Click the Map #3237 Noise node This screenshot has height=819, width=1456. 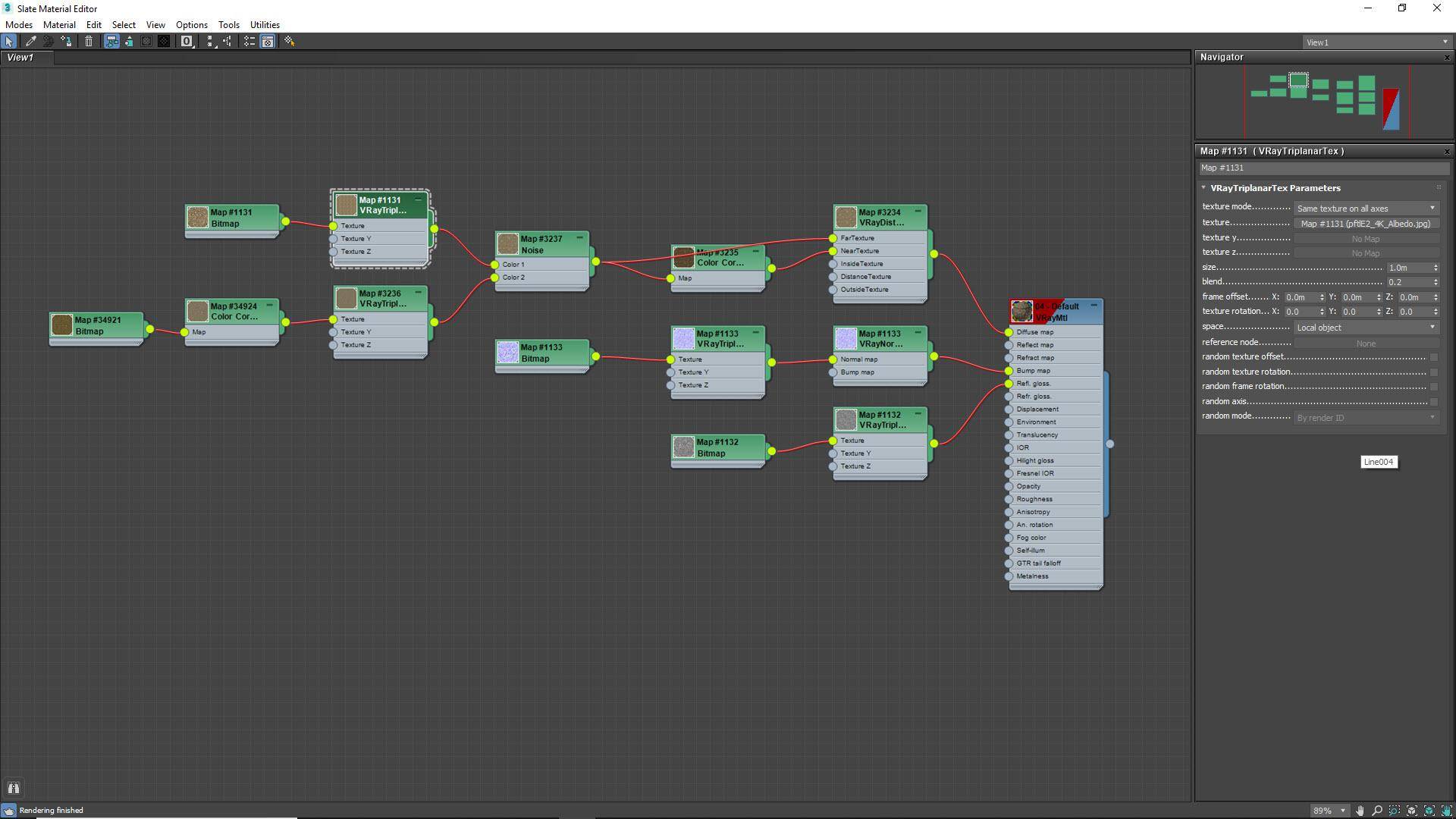541,244
